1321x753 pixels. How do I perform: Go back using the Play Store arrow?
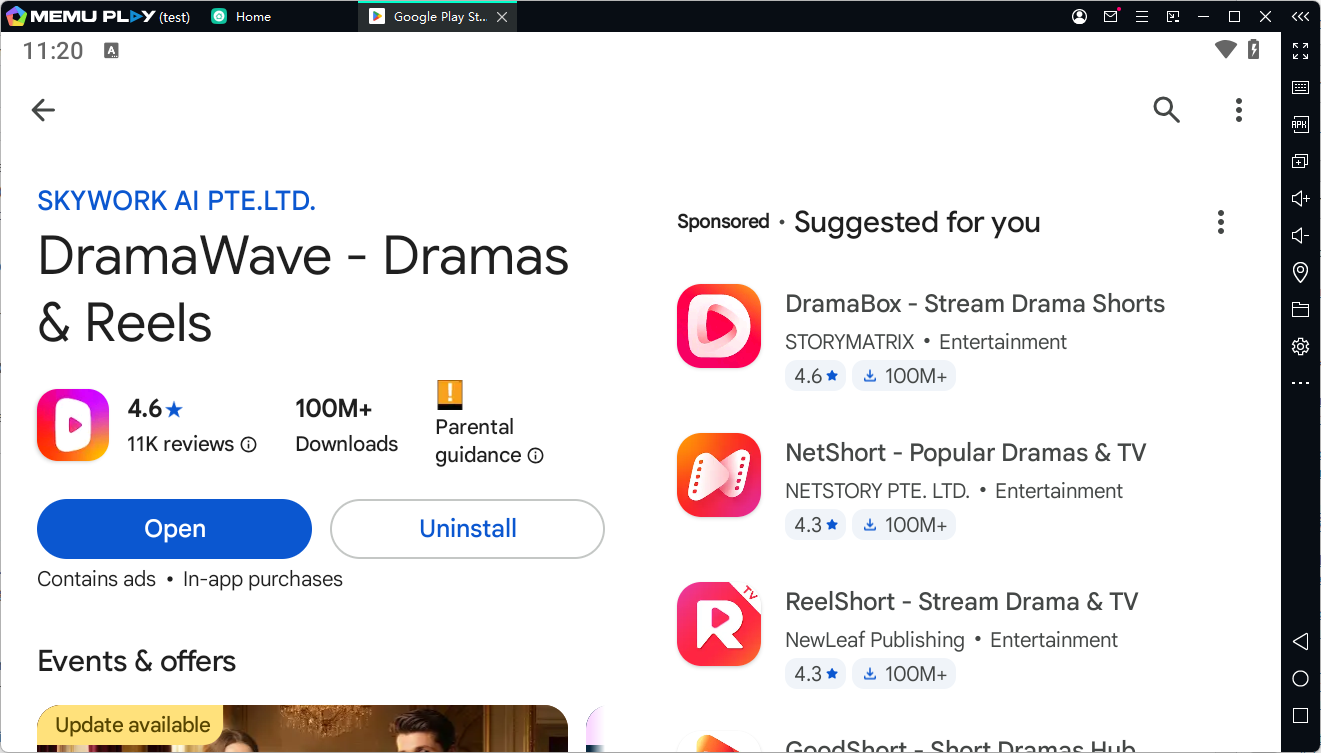tap(43, 110)
